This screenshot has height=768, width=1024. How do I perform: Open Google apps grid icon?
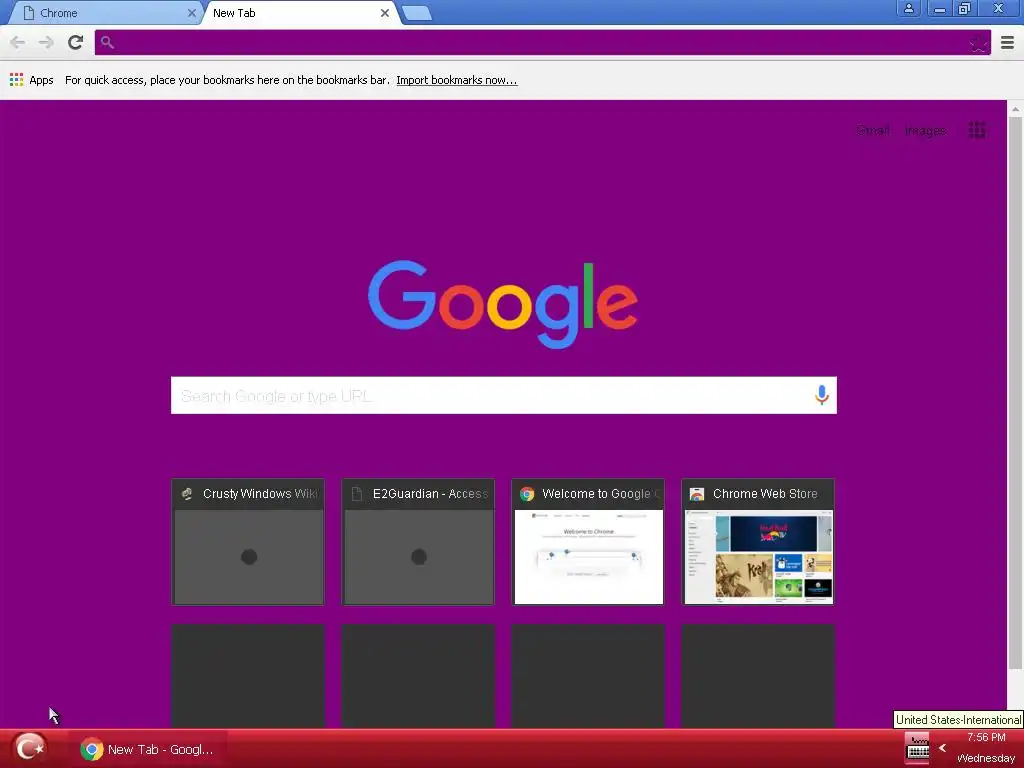coord(977,130)
